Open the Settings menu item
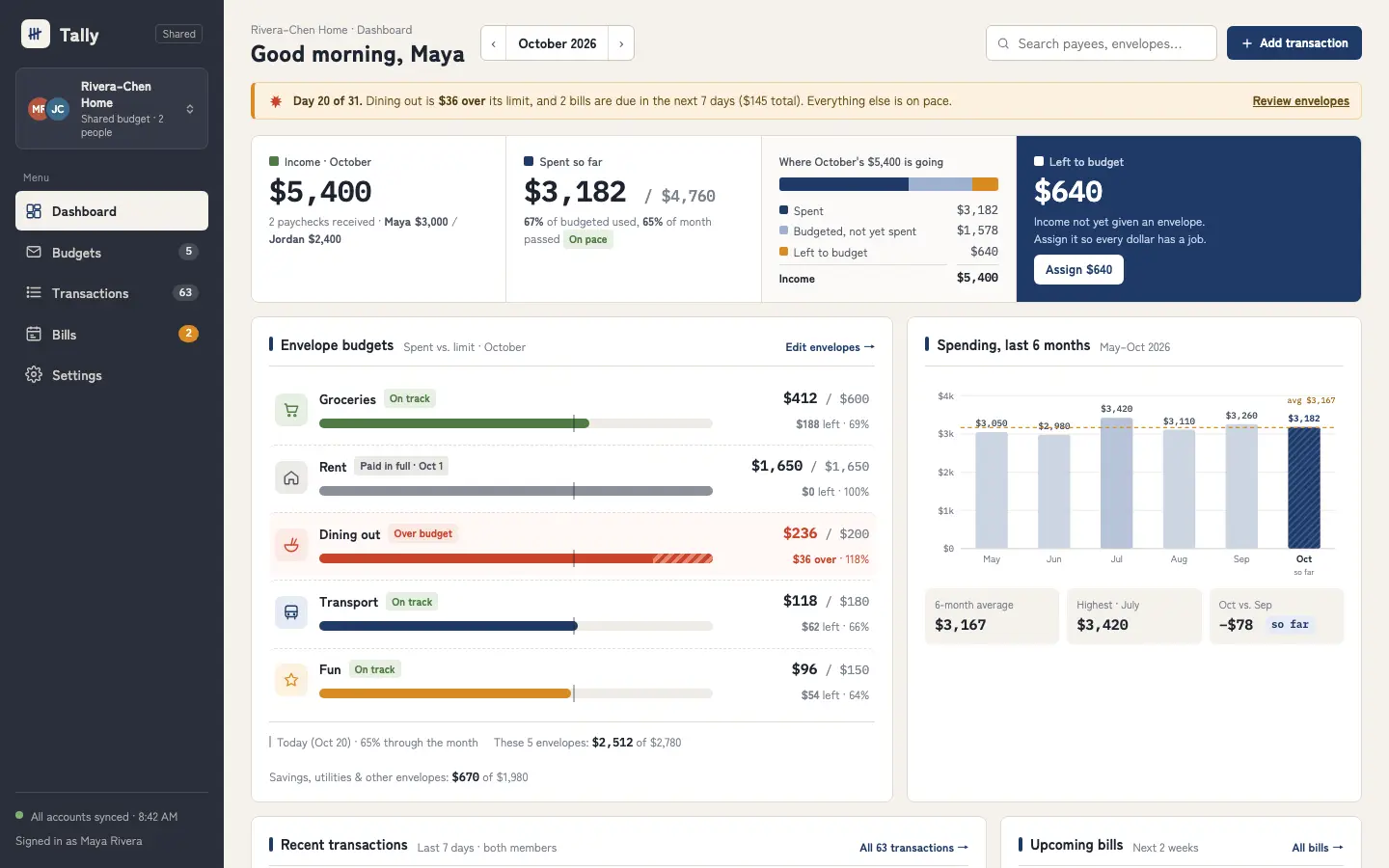1389x868 pixels. coord(112,375)
